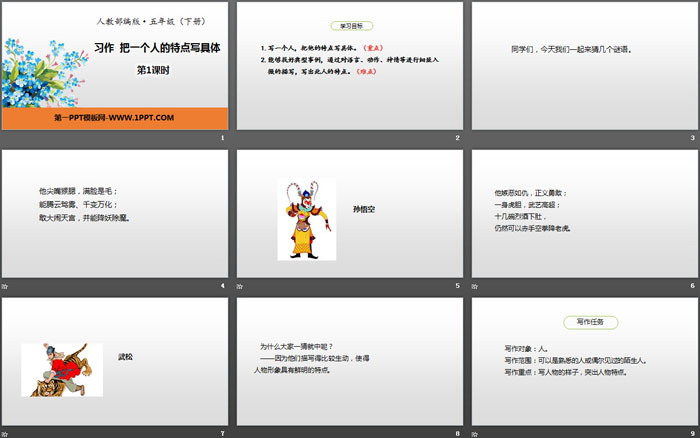The height and width of the screenshot is (438, 700).
Task: Click the slide number 5 label
Action: click(x=457, y=286)
